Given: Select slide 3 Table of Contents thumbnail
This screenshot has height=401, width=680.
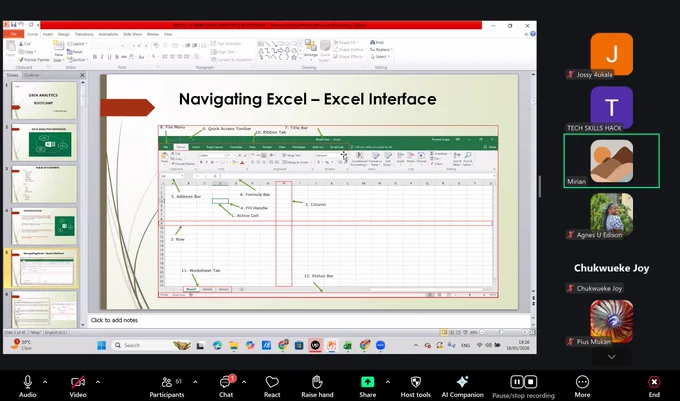Looking at the screenshot, I should (44, 184).
